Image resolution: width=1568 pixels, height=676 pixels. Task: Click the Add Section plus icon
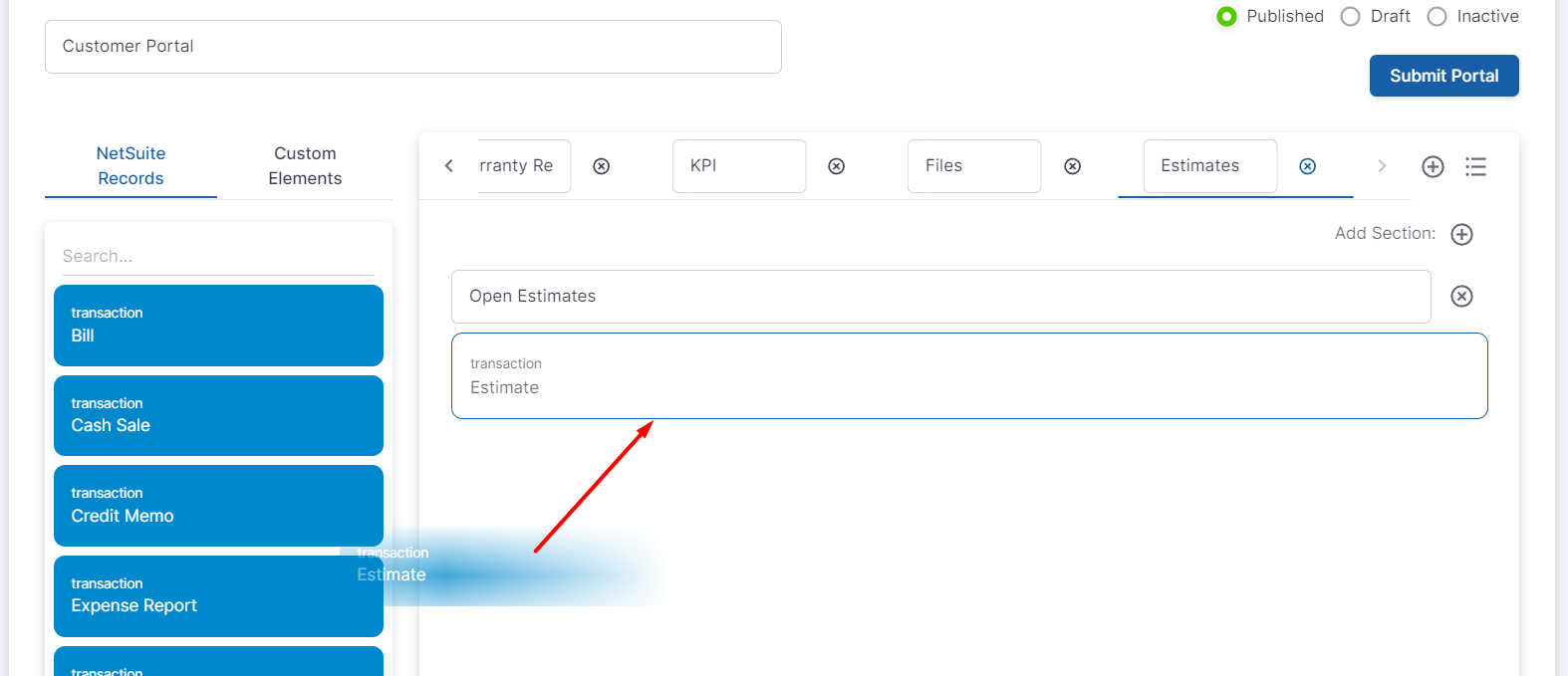(x=1461, y=234)
